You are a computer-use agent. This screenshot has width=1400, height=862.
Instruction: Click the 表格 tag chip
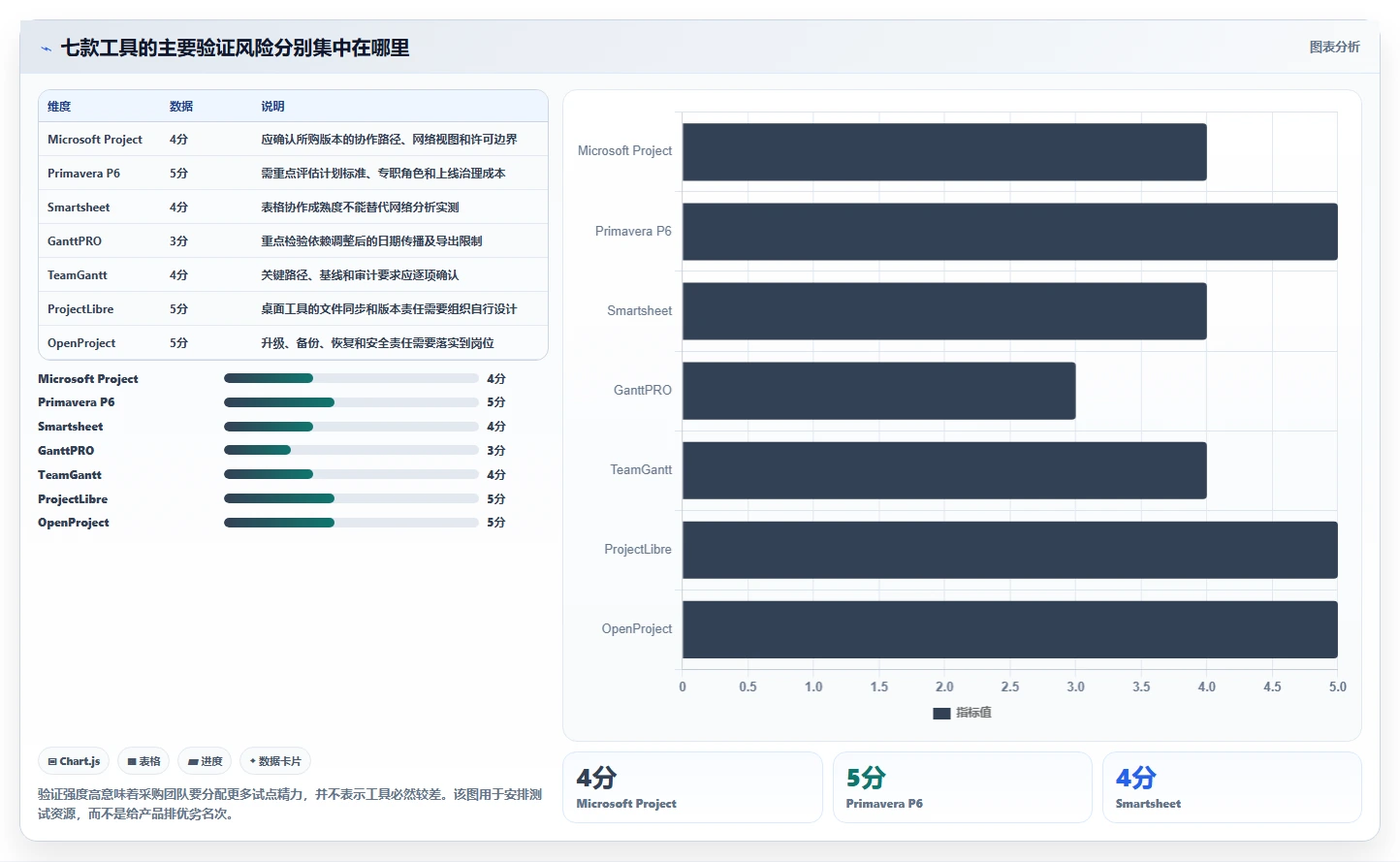pos(143,761)
